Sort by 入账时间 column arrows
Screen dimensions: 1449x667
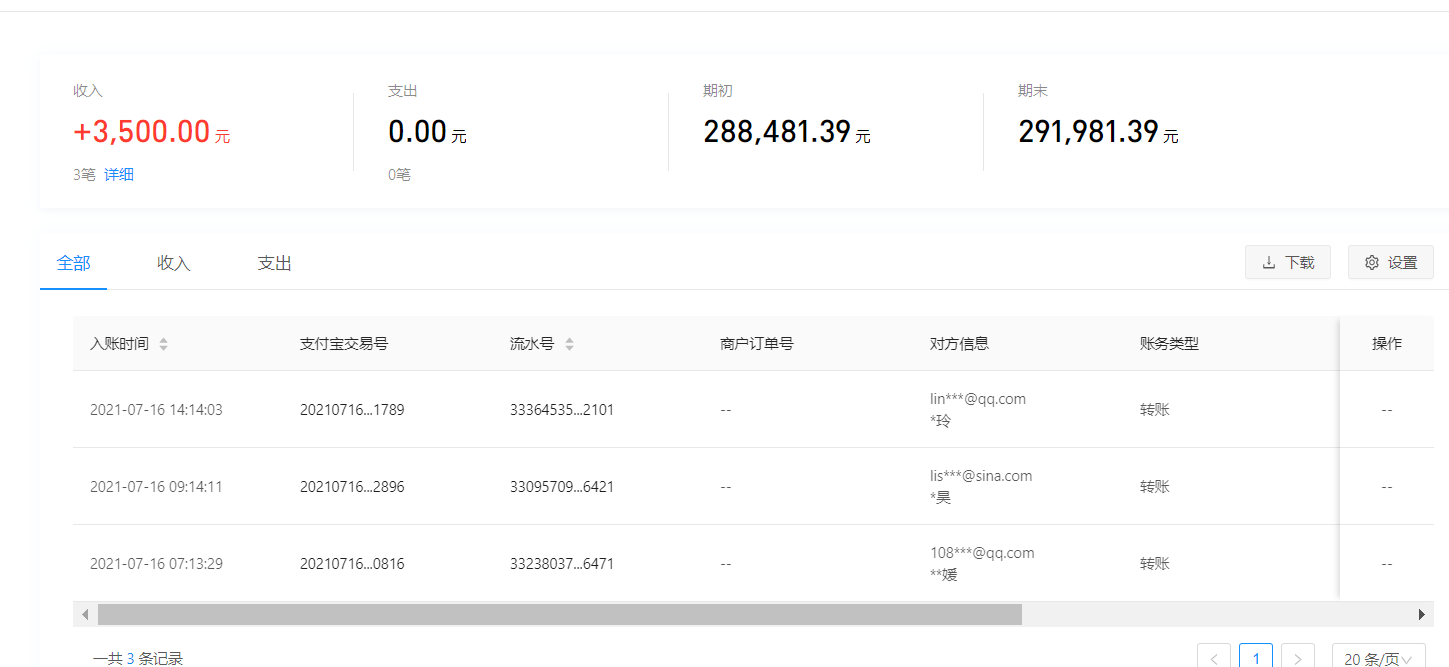[x=163, y=344]
